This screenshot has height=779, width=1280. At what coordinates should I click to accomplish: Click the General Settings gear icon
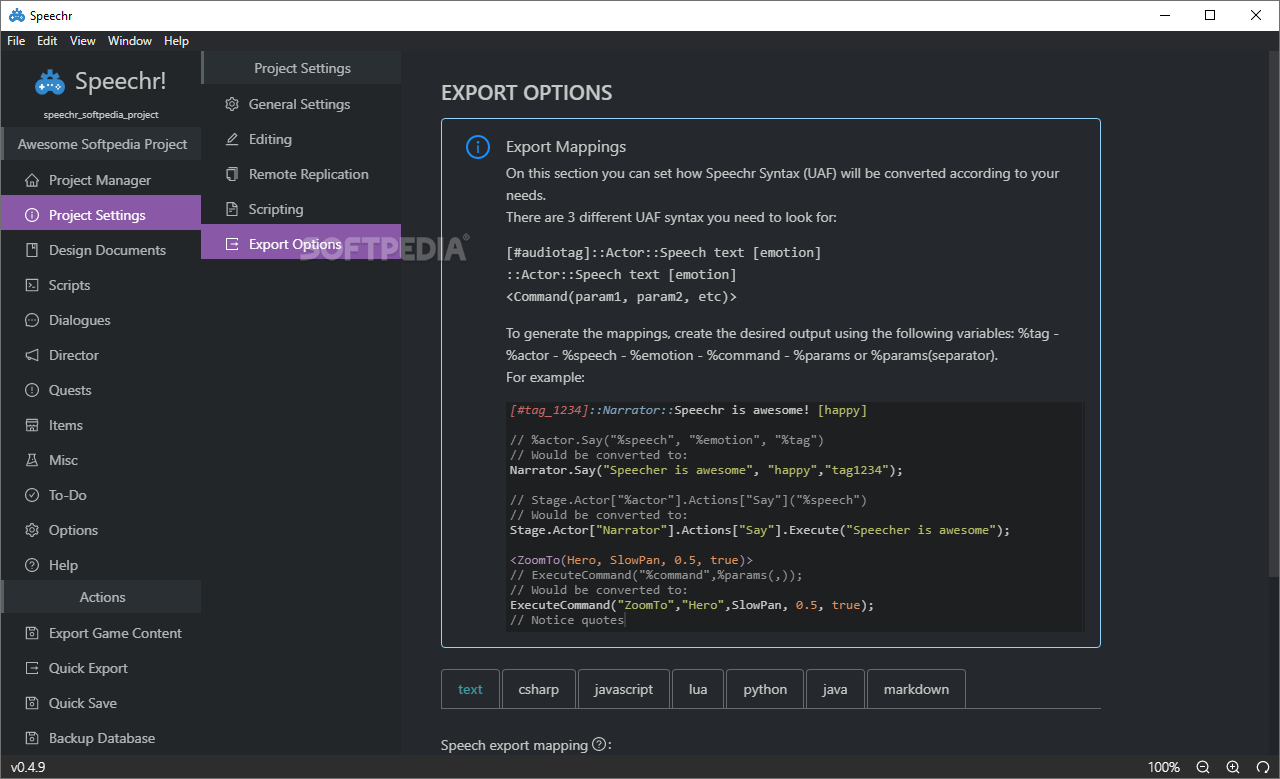(231, 104)
